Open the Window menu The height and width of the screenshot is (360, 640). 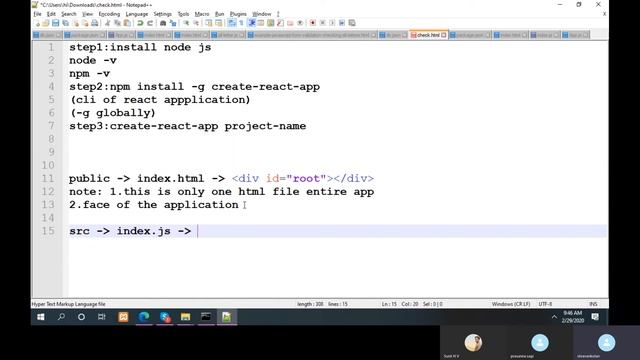(262, 14)
